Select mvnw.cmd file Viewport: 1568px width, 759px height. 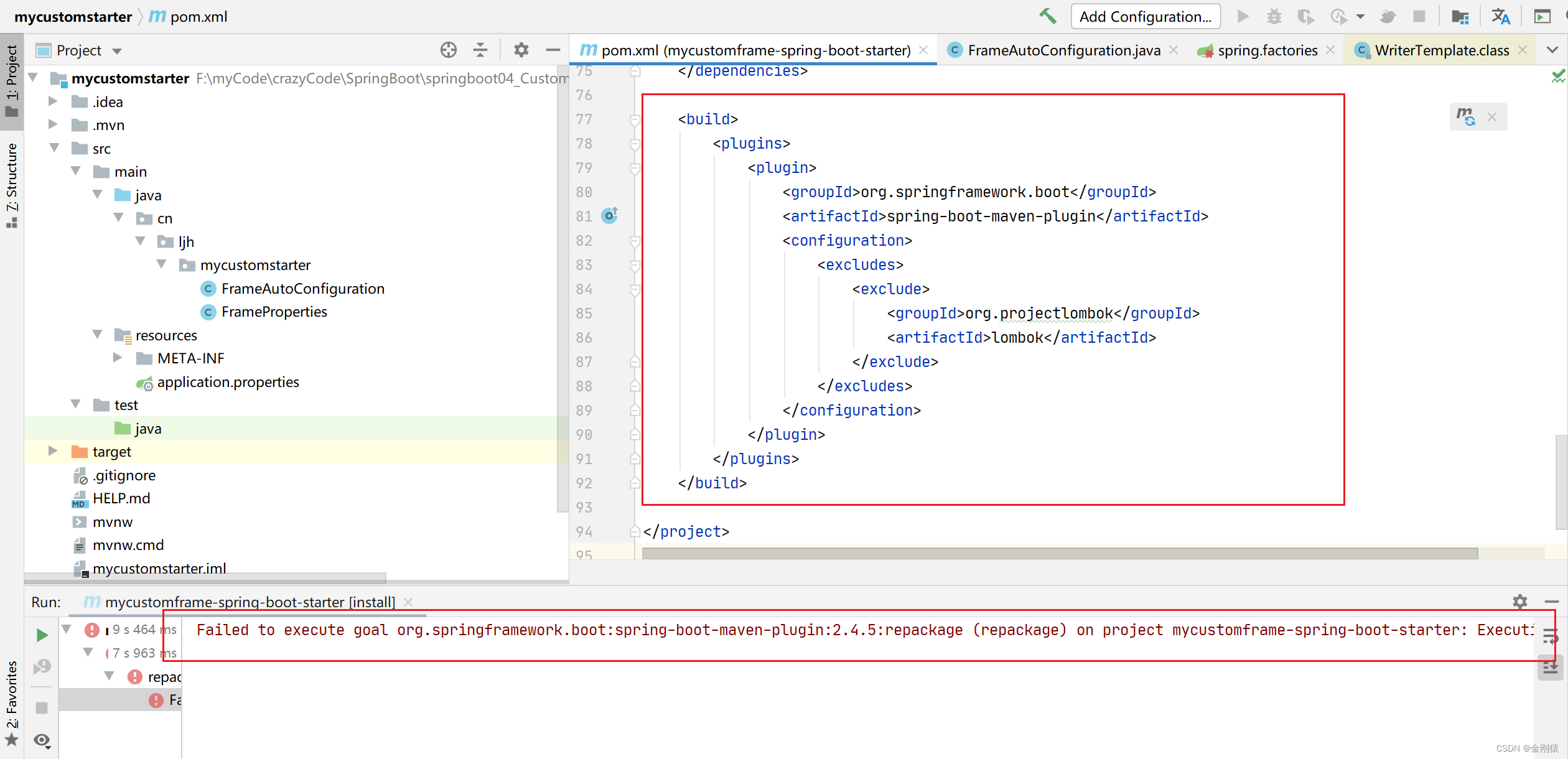coord(118,545)
